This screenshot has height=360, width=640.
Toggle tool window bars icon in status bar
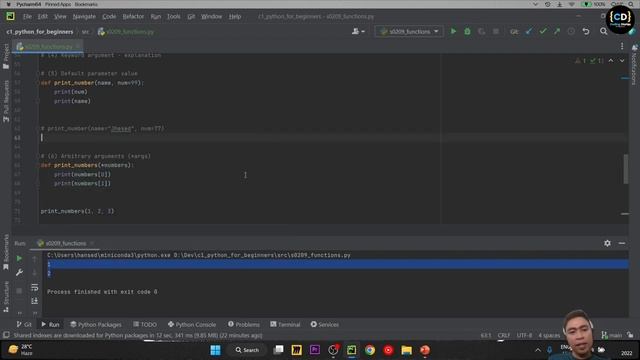(x=6, y=335)
